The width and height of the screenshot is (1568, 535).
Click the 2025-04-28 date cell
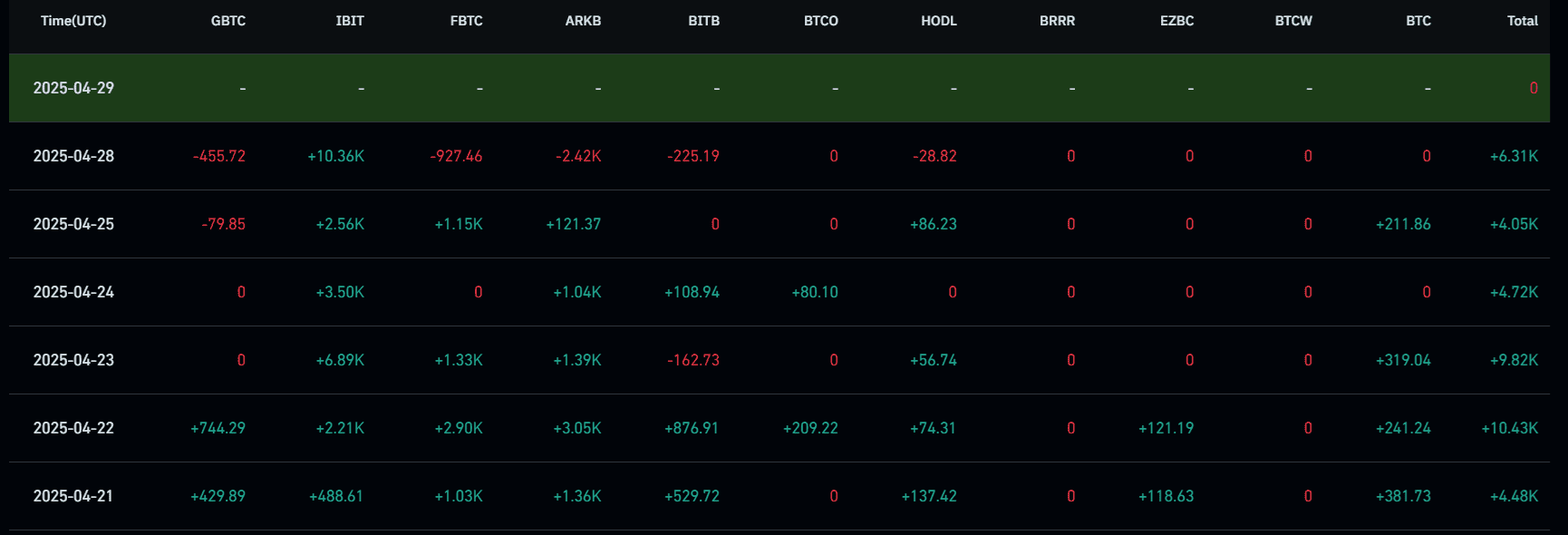(x=73, y=156)
